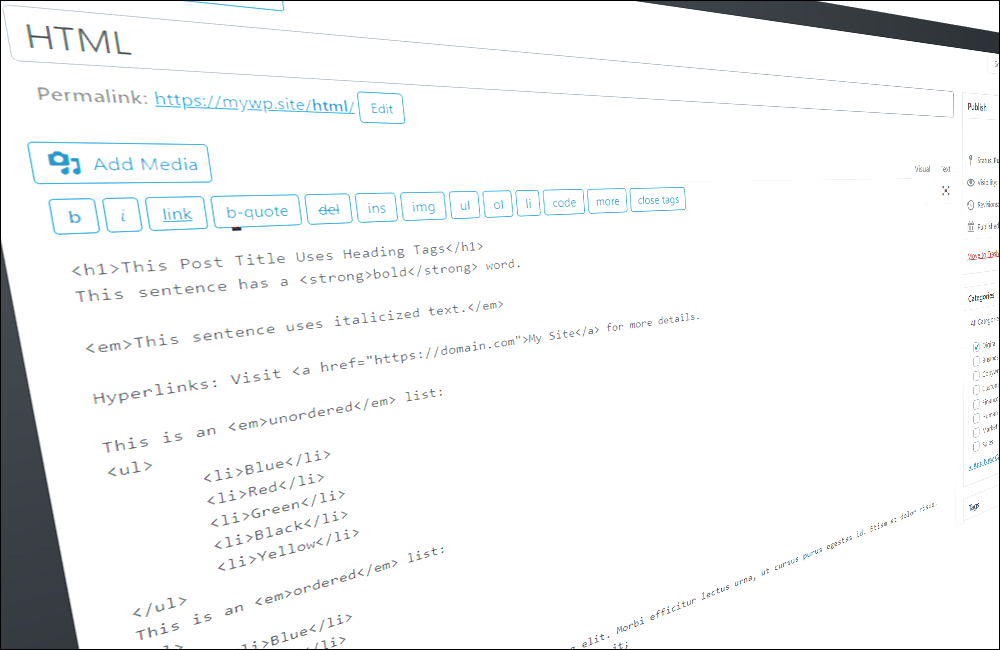Click the opening "<ul>" tag line
Viewport: 1000px width, 650px height.
(x=130, y=469)
